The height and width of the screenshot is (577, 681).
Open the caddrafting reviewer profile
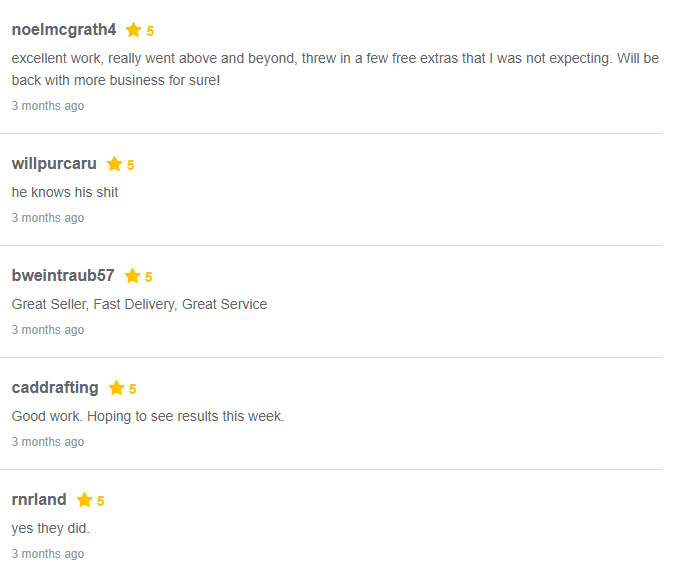point(55,388)
